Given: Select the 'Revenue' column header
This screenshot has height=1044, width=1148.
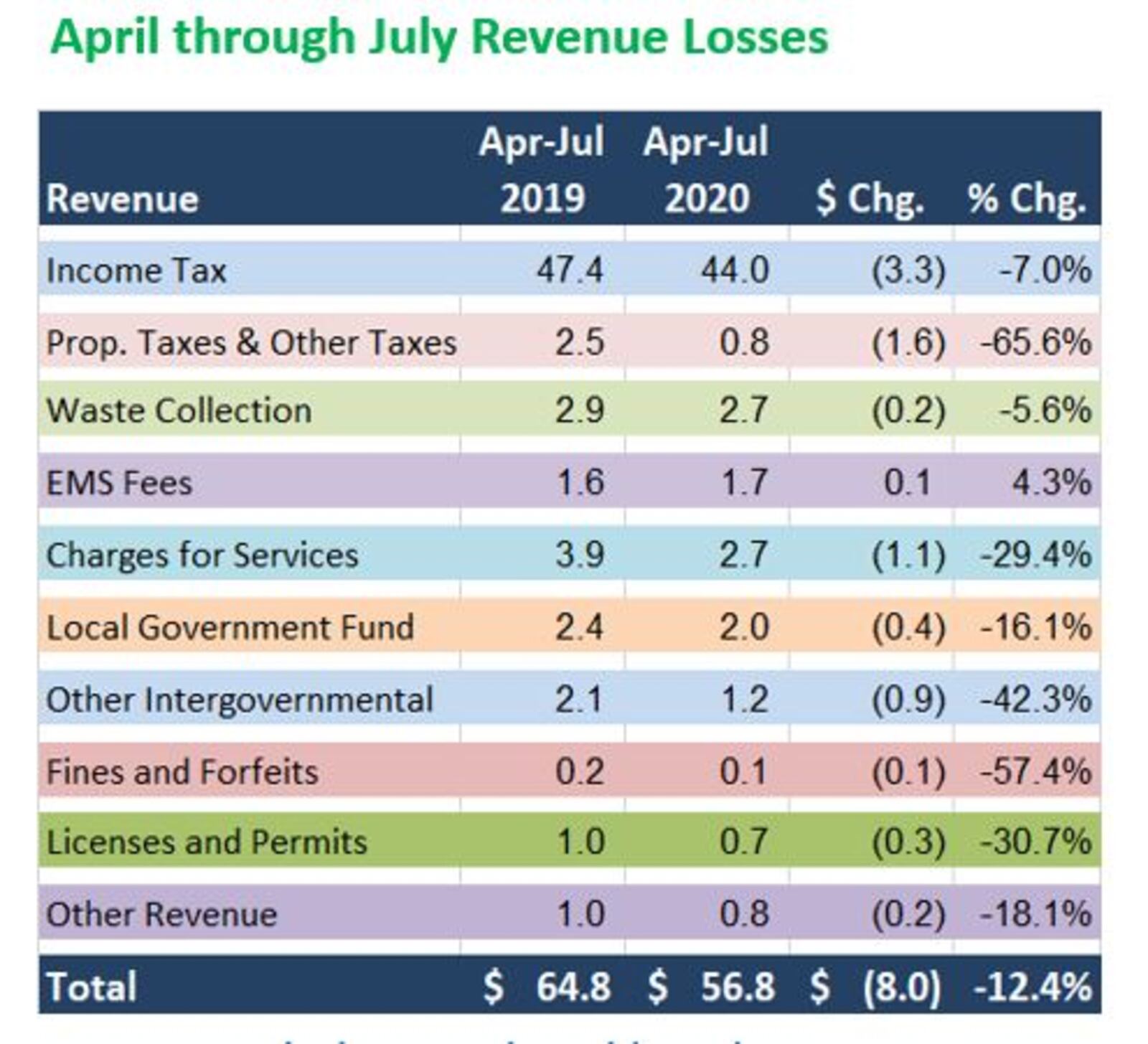Looking at the screenshot, I should [122, 199].
